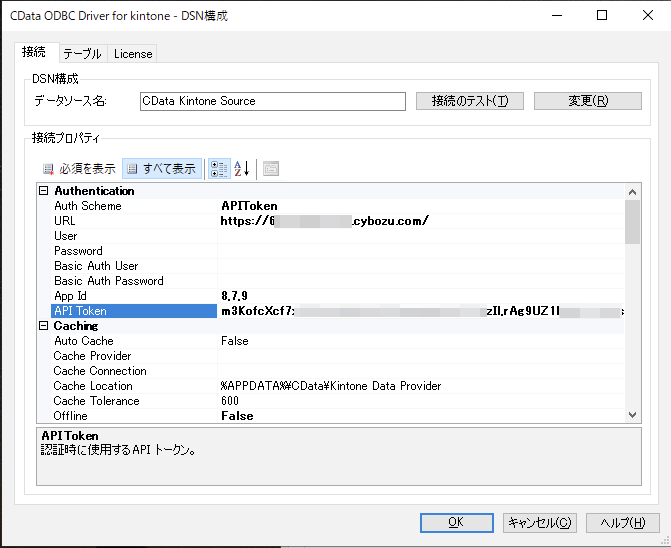Click the scroll up arrow in property grid
Image resolution: width=671 pixels, height=548 pixels.
pos(632,192)
